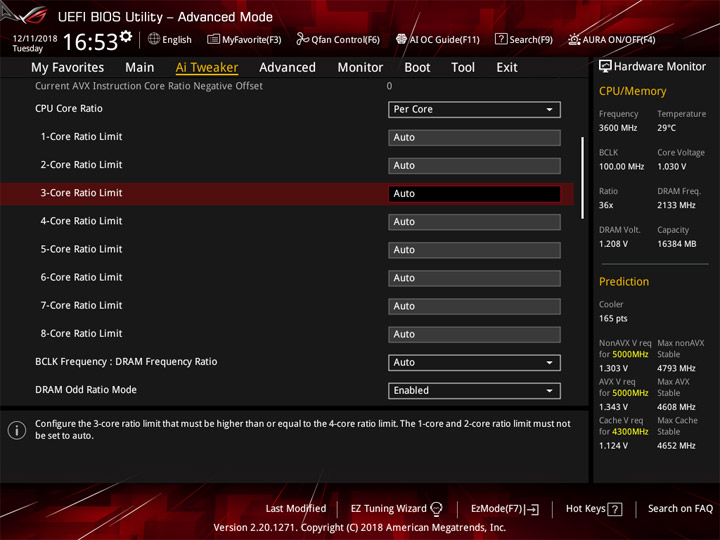Select the 8-Core Ratio Limit label
720x540 pixels.
click(x=81, y=334)
